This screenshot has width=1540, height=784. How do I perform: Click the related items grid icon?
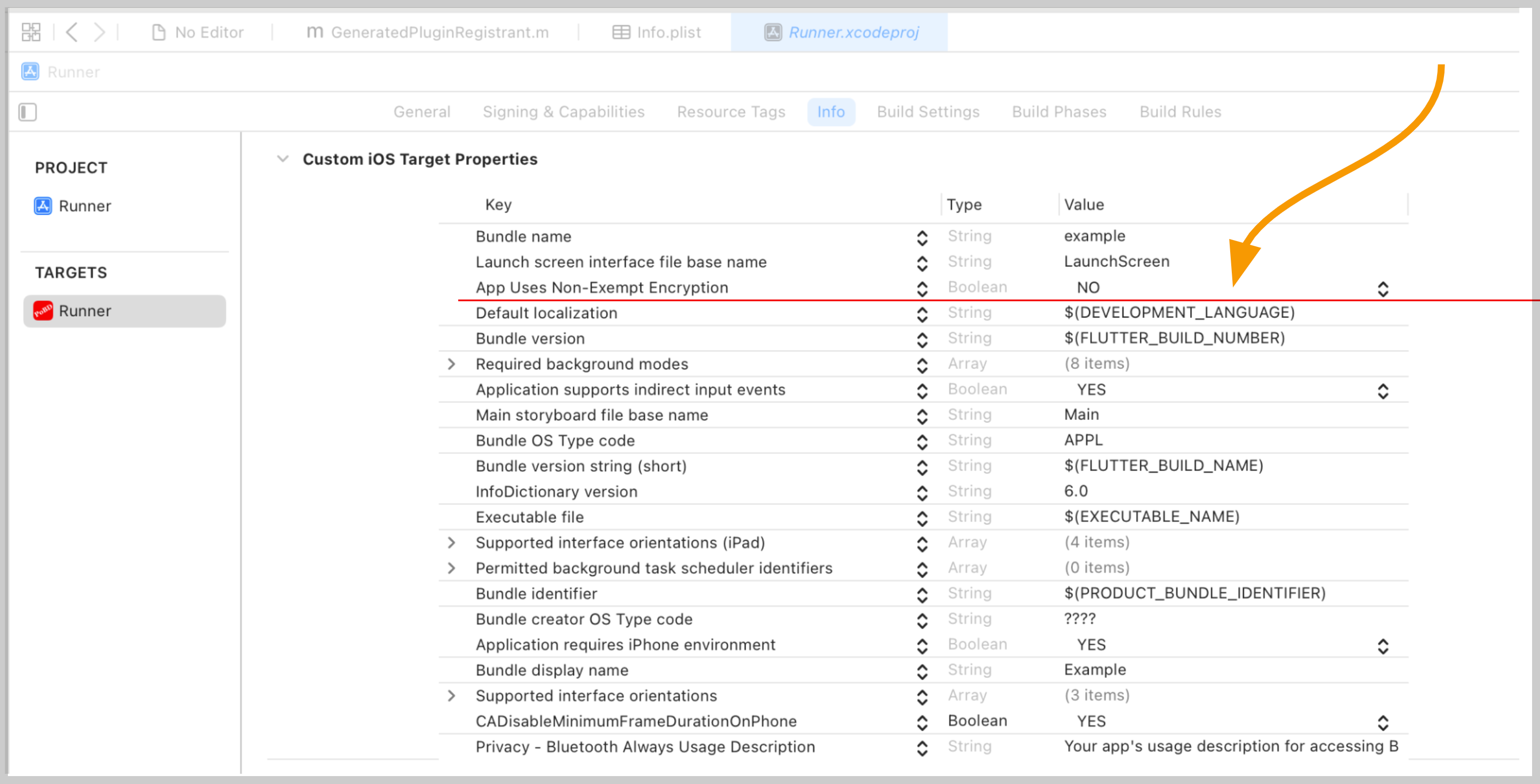pyautogui.click(x=31, y=32)
